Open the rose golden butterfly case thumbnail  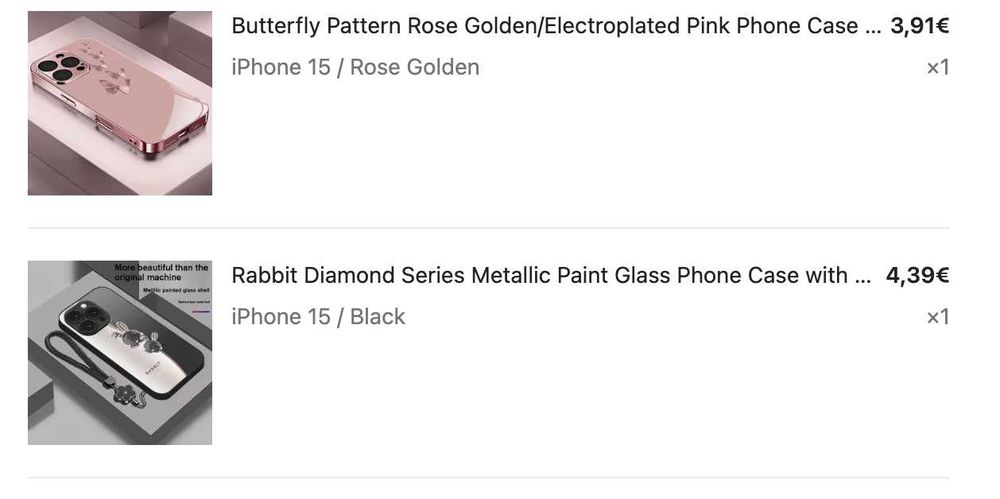[120, 103]
